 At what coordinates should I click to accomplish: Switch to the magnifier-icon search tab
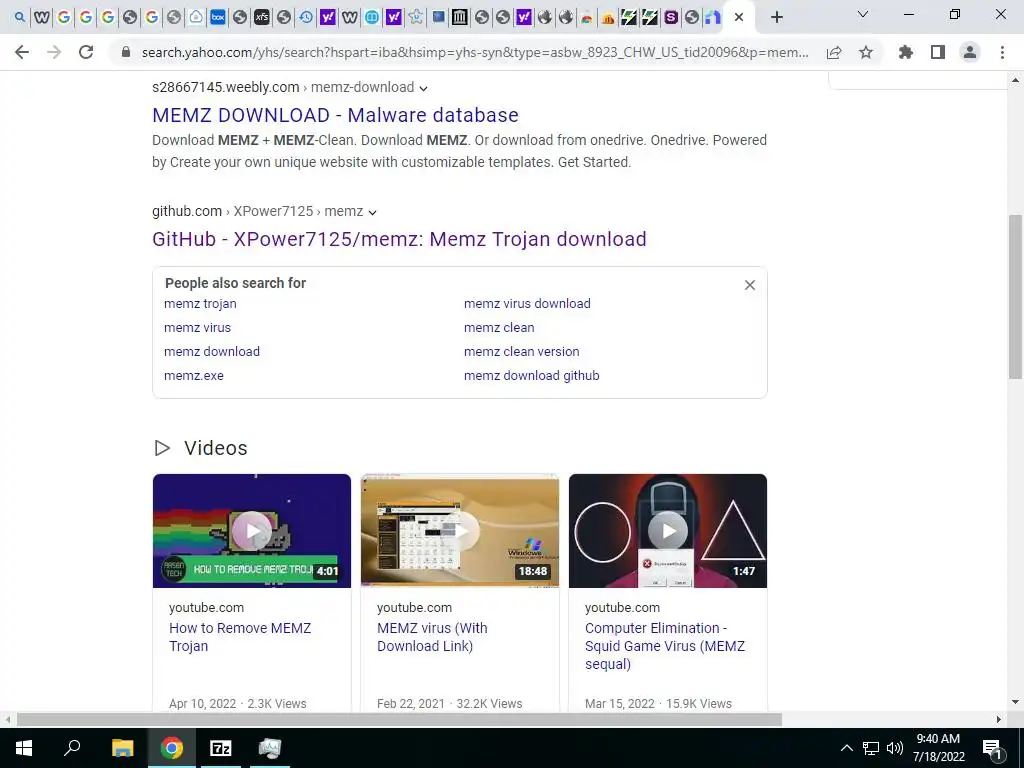[20, 18]
